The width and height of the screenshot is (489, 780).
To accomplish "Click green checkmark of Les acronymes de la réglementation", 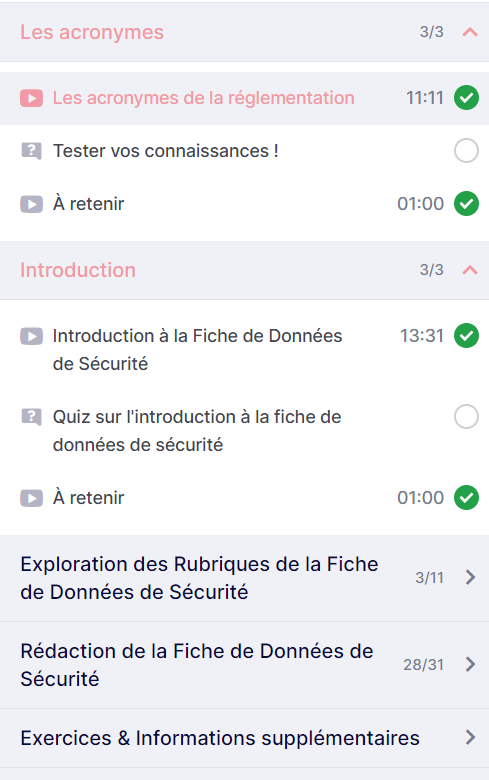I will [x=467, y=98].
